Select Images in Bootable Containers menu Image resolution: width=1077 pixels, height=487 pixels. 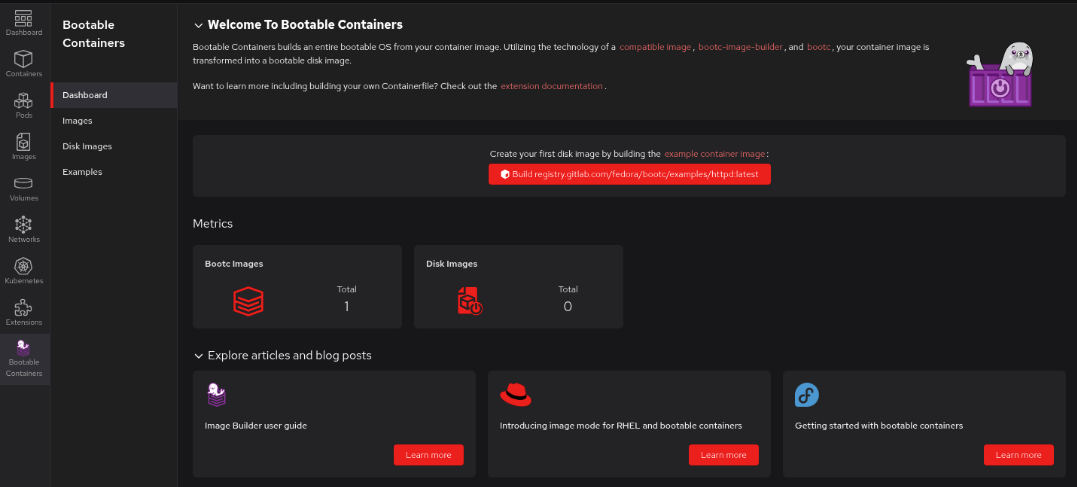pos(77,121)
